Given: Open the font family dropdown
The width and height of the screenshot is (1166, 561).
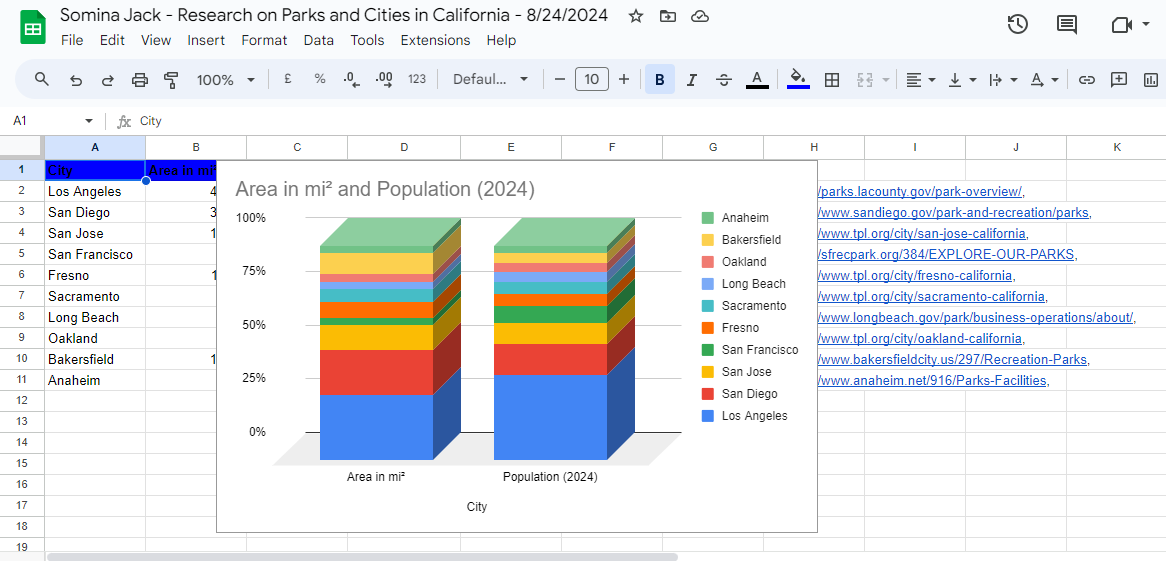Looking at the screenshot, I should (x=491, y=80).
